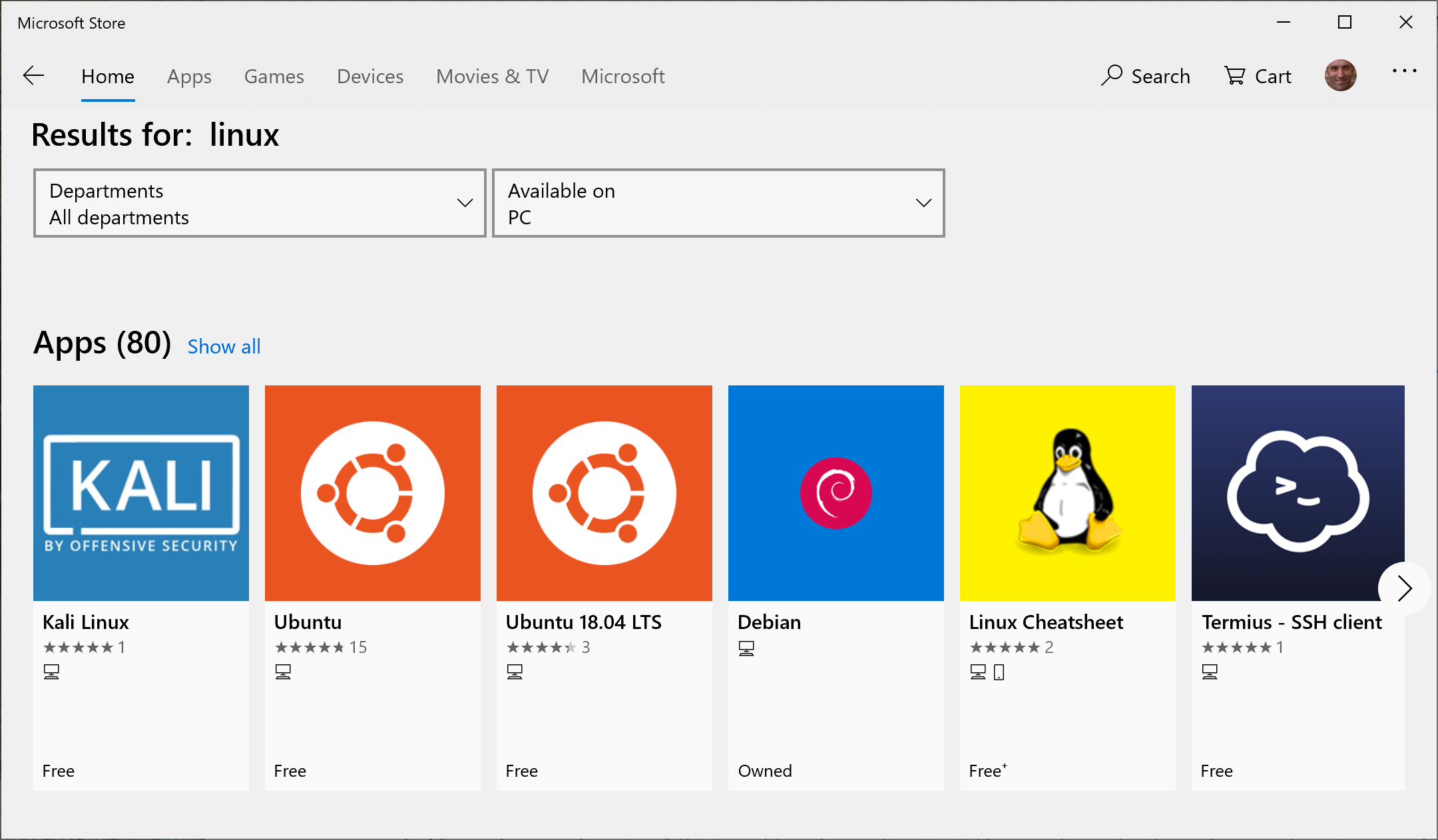Open the user profile picture menu
The image size is (1438, 840).
tap(1340, 75)
